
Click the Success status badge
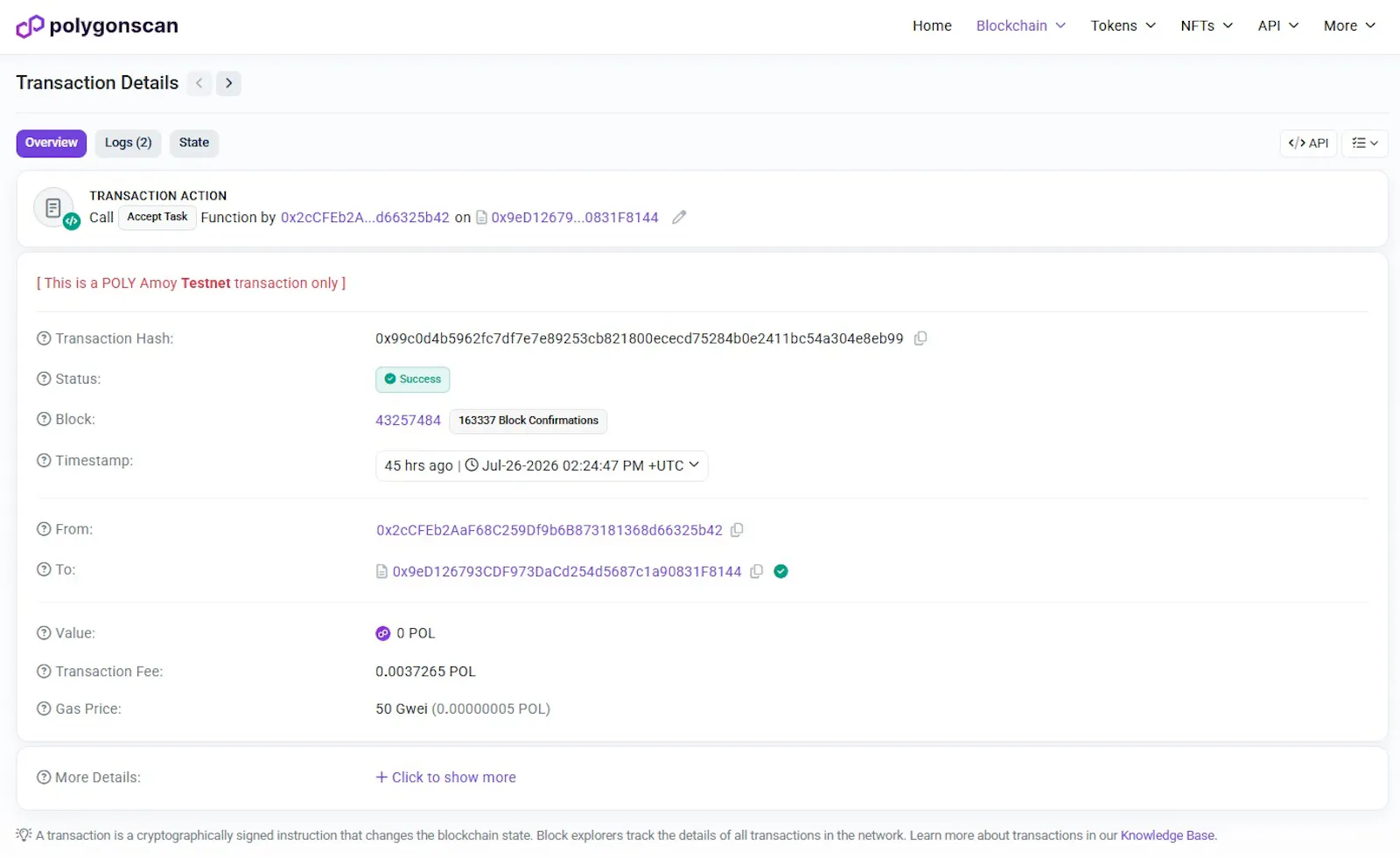click(413, 380)
